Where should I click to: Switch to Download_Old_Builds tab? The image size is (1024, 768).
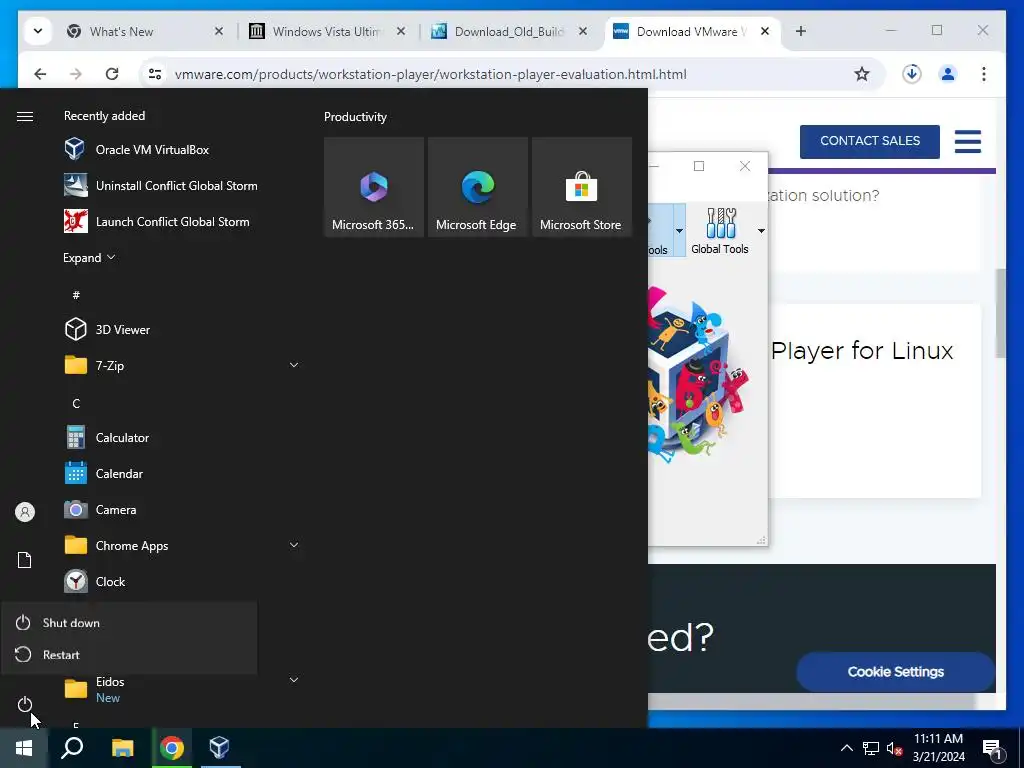[x=509, y=31]
